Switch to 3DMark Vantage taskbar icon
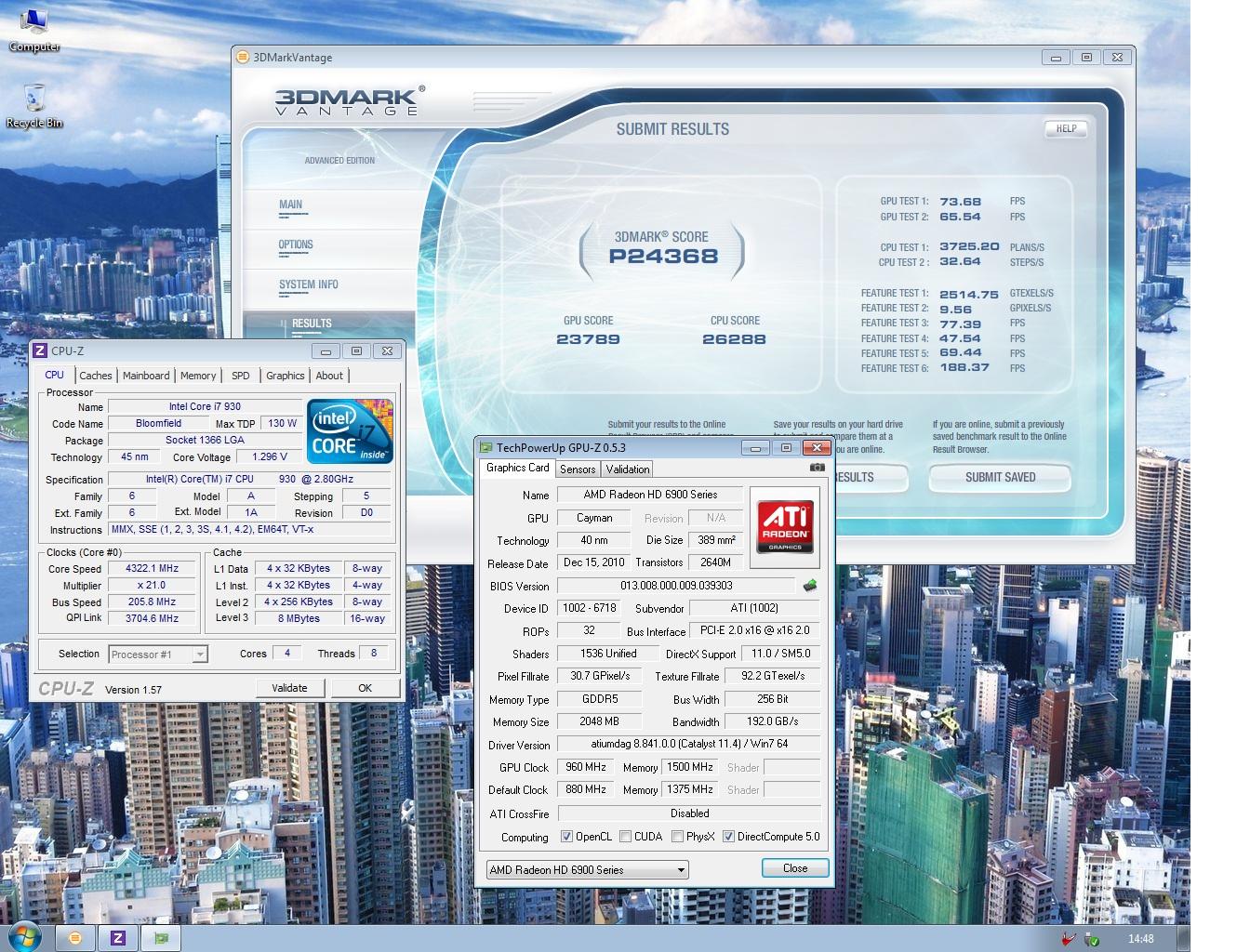Image resolution: width=1250 pixels, height=952 pixels. click(75, 938)
